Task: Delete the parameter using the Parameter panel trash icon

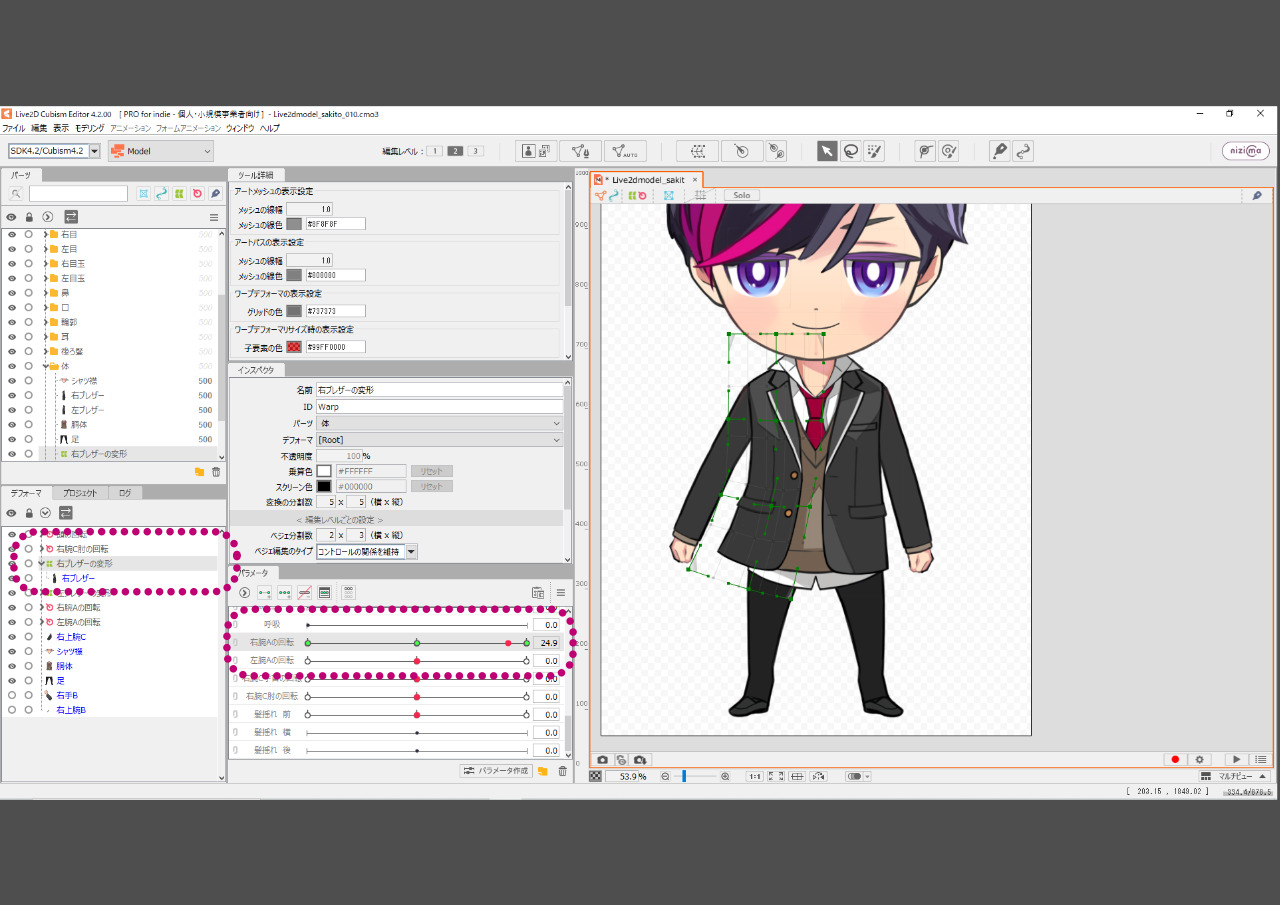Action: pos(562,771)
